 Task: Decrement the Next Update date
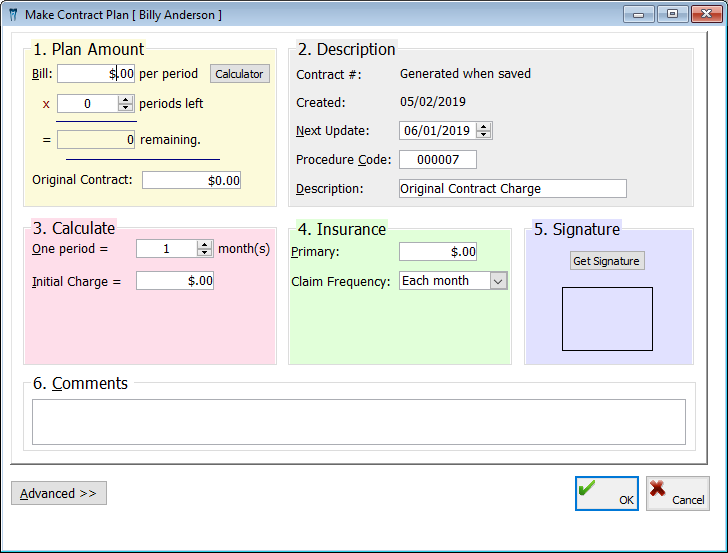[484, 135]
